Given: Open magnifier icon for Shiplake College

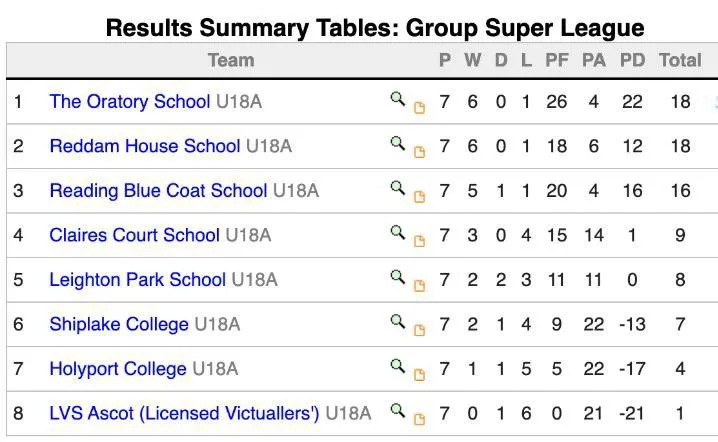Looking at the screenshot, I should tap(397, 321).
